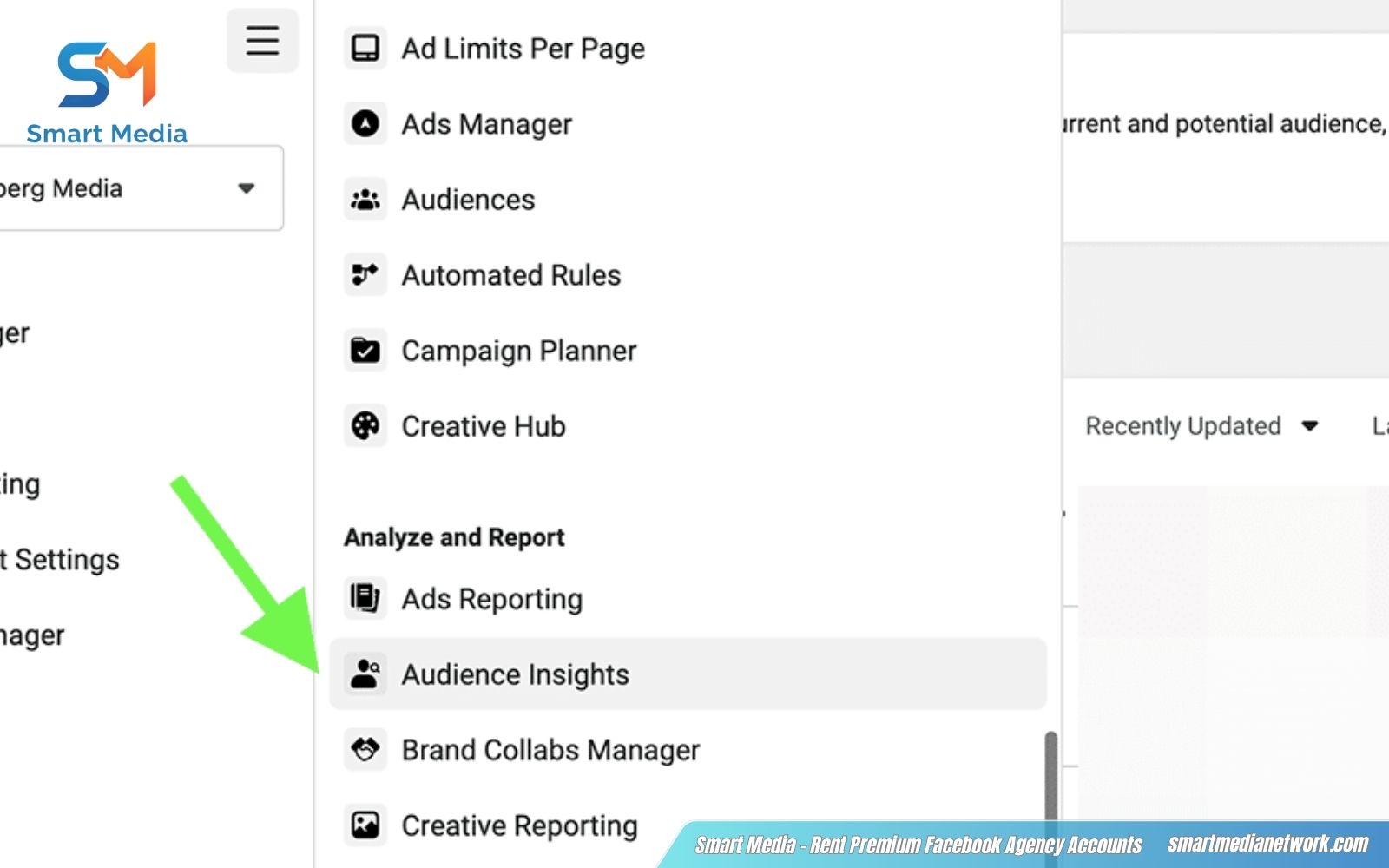This screenshot has height=868, width=1389.
Task: Select Audience Insights from the menu
Action: [x=515, y=674]
